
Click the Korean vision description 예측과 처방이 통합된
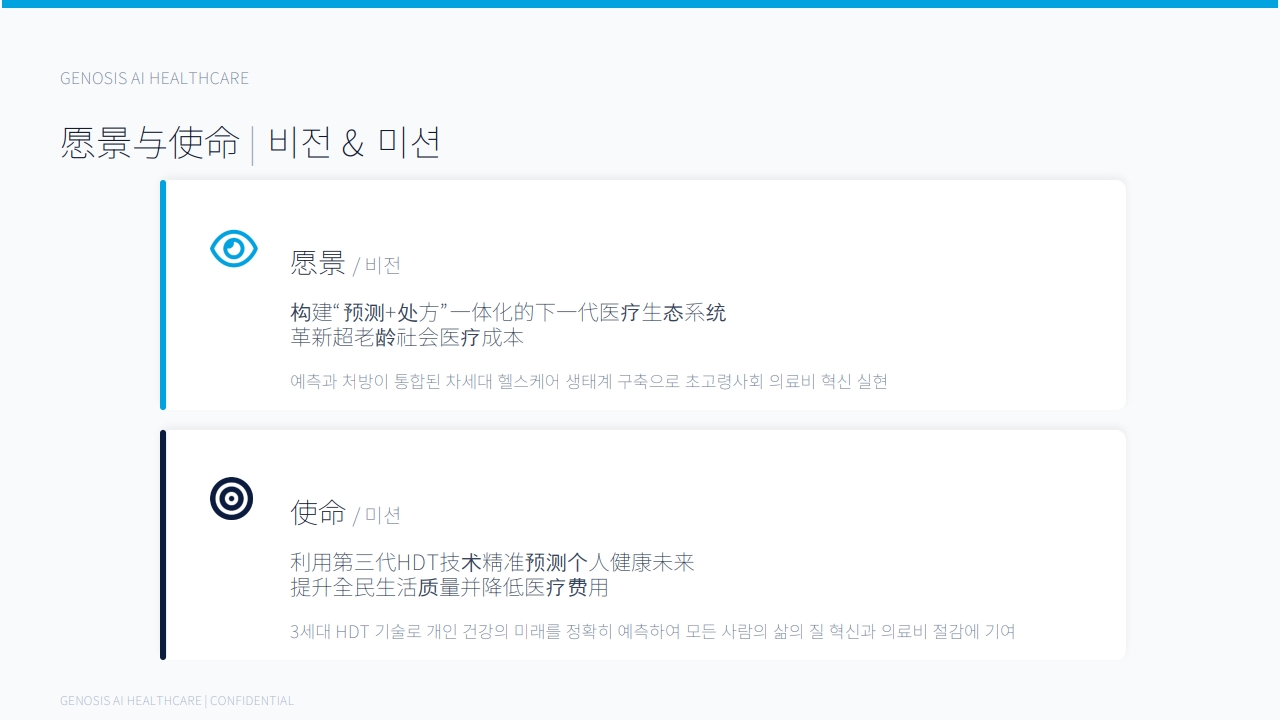tap(589, 381)
